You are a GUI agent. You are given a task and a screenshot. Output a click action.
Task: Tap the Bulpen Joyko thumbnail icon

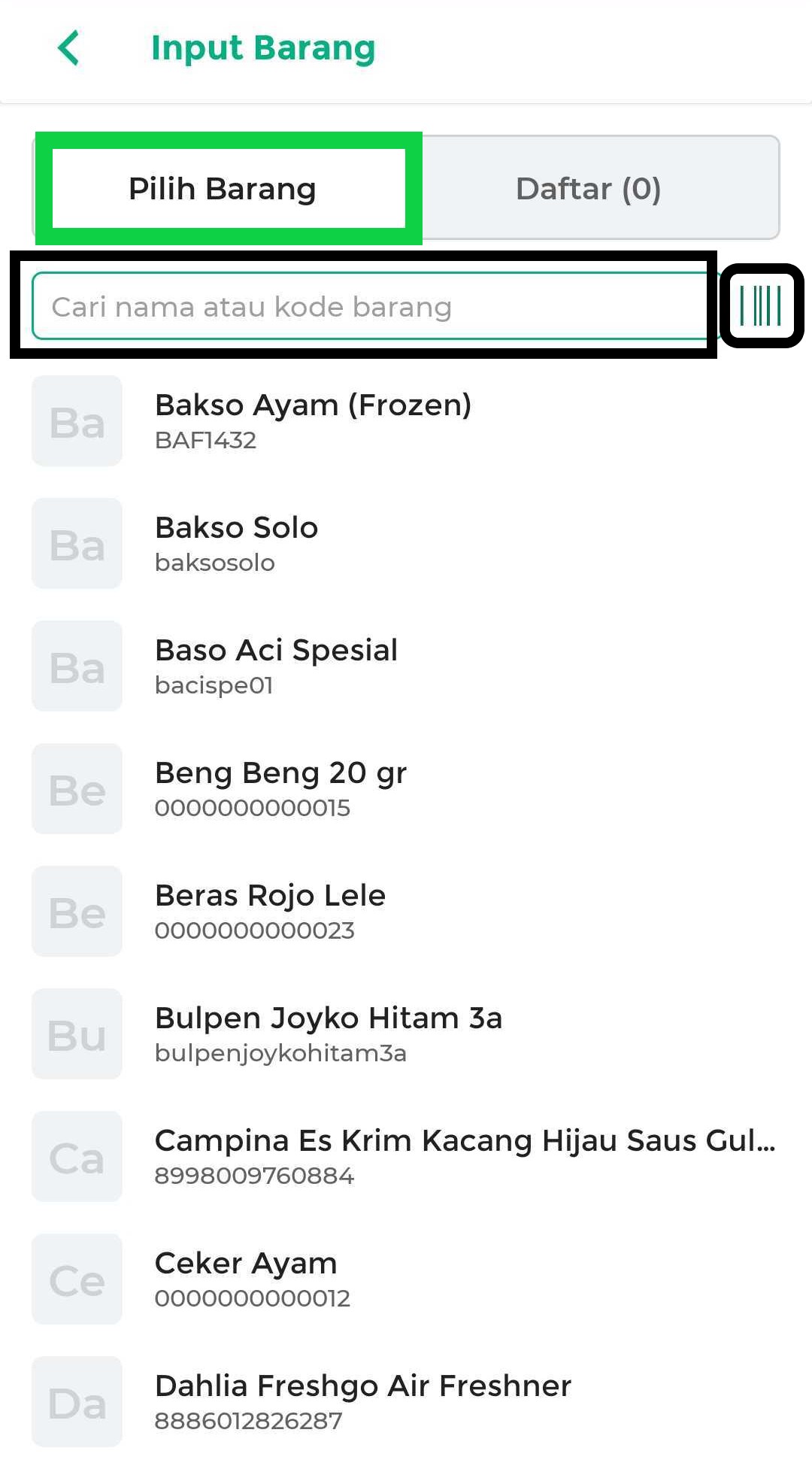click(x=77, y=1034)
